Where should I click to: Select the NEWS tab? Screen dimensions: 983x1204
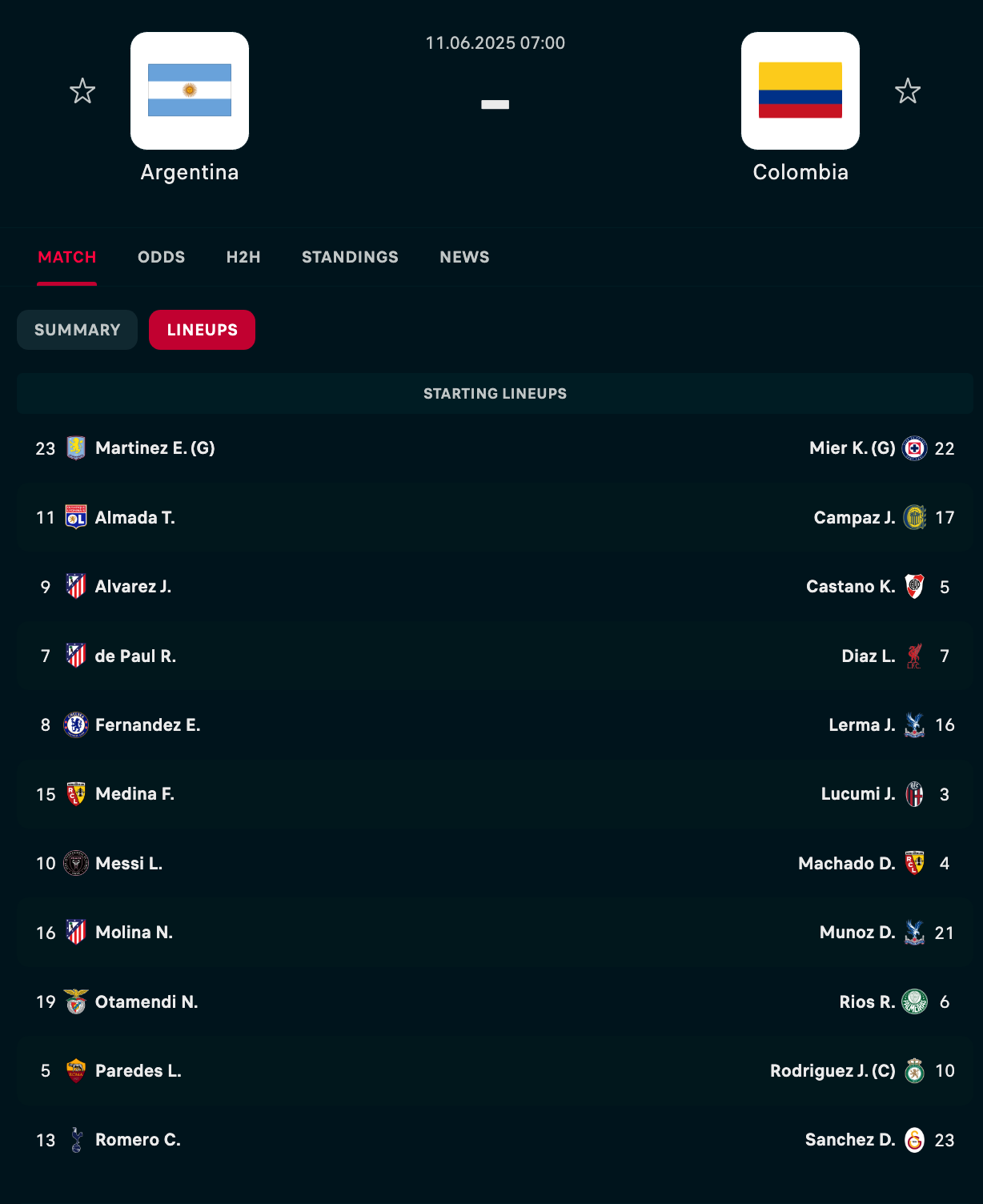point(464,257)
